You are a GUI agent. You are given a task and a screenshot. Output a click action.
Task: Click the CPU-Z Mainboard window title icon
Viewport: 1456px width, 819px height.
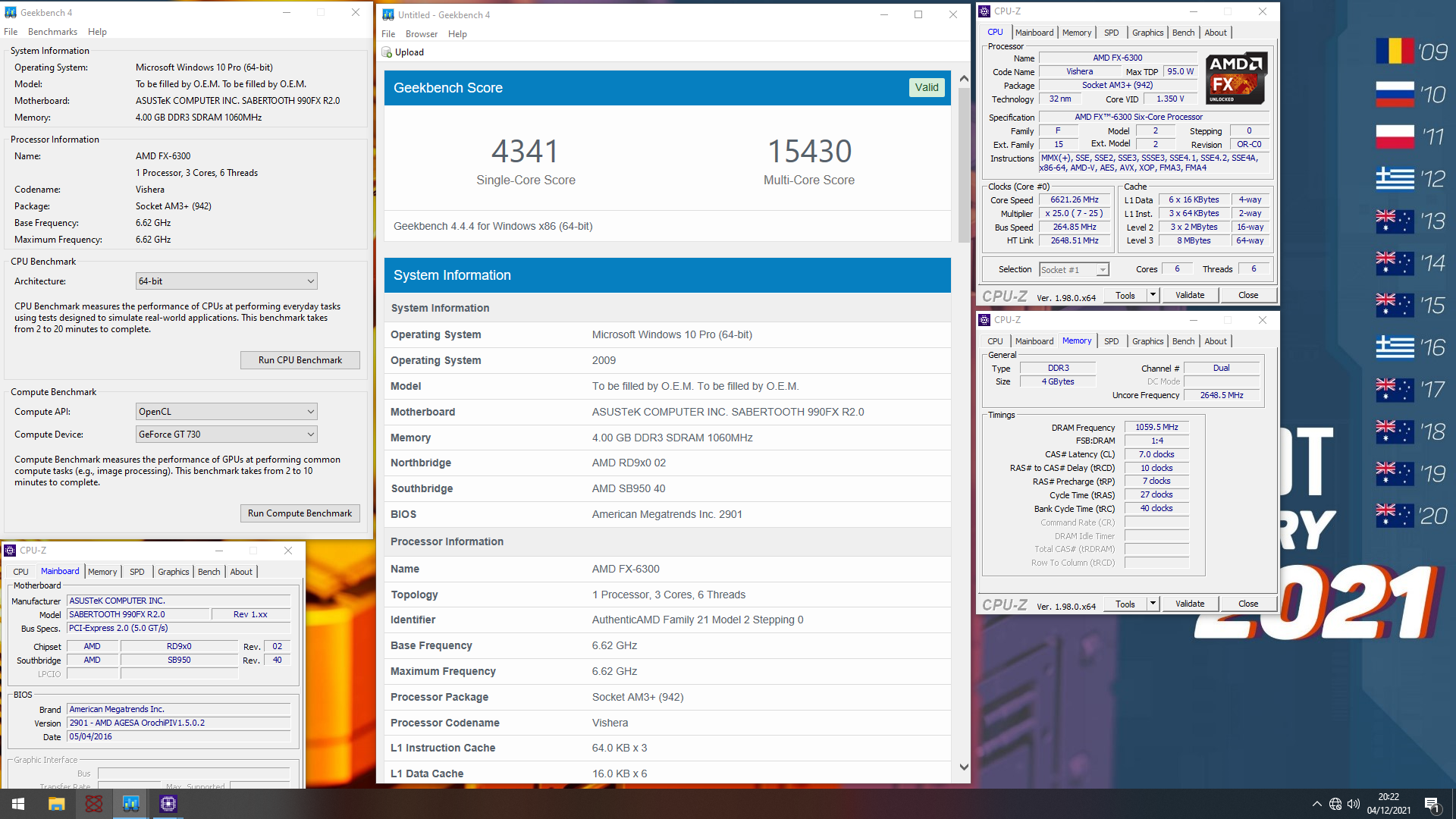[x=10, y=551]
